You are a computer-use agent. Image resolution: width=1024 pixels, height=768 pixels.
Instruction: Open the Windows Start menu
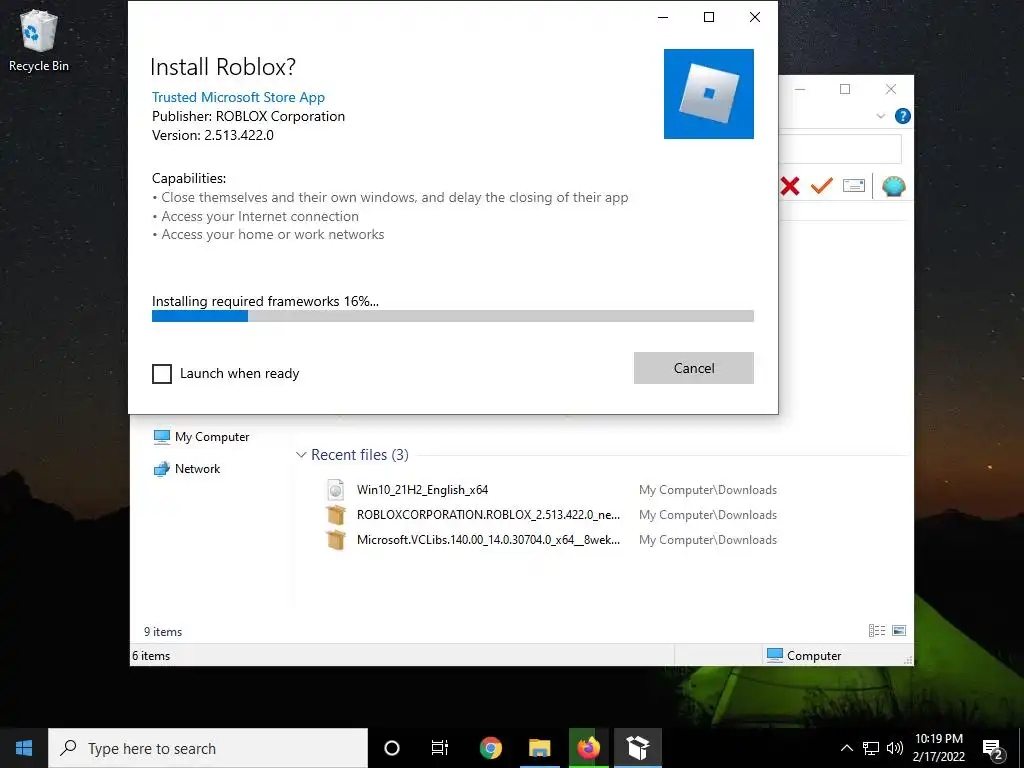point(24,748)
